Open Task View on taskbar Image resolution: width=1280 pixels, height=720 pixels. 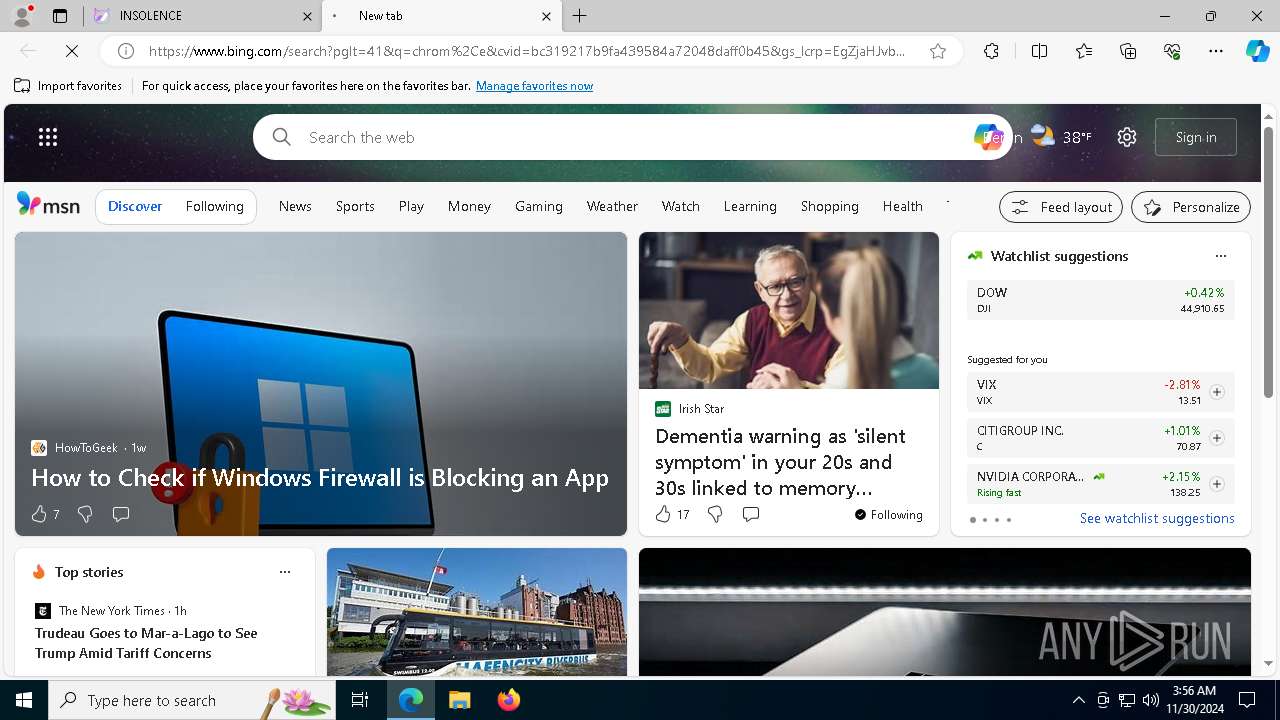click(360, 700)
